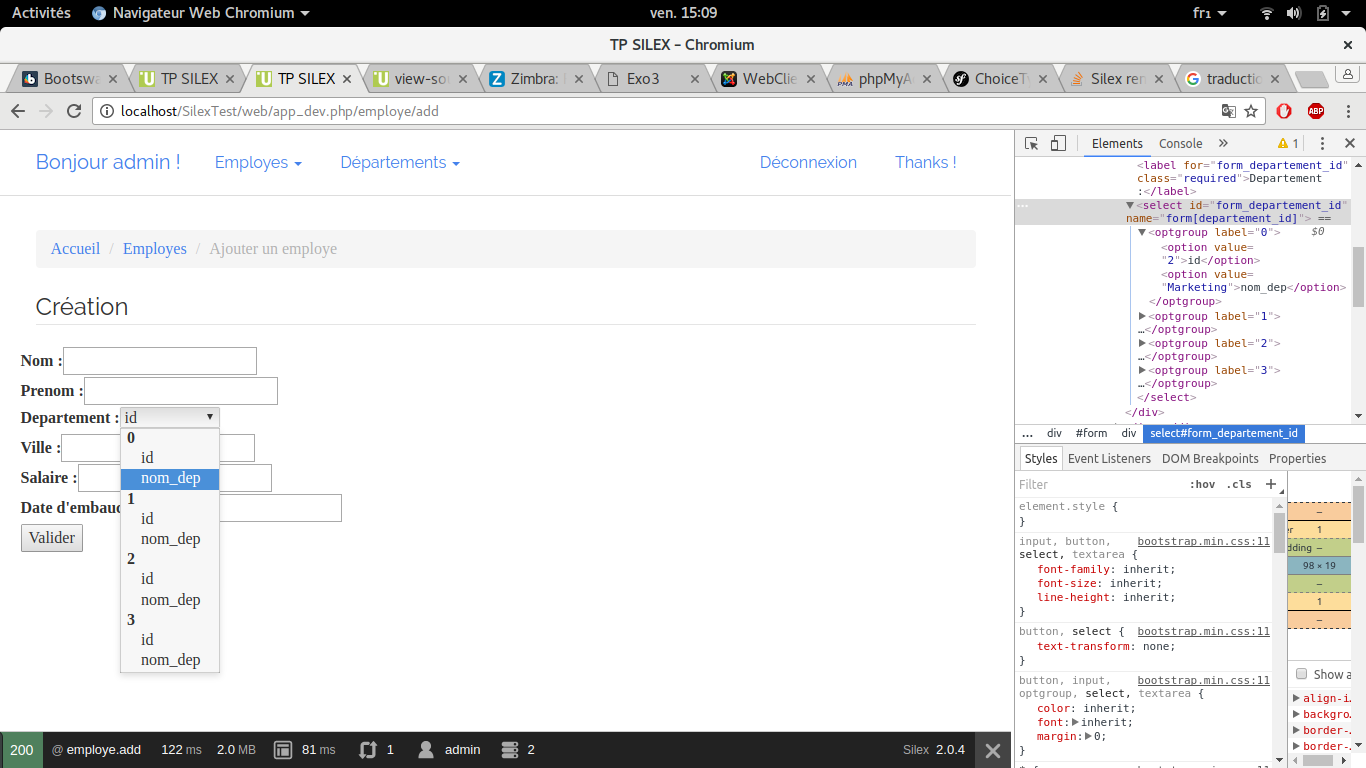The image size is (1366, 768).
Task: Expand the optgroup label="1" node
Action: [1142, 316]
